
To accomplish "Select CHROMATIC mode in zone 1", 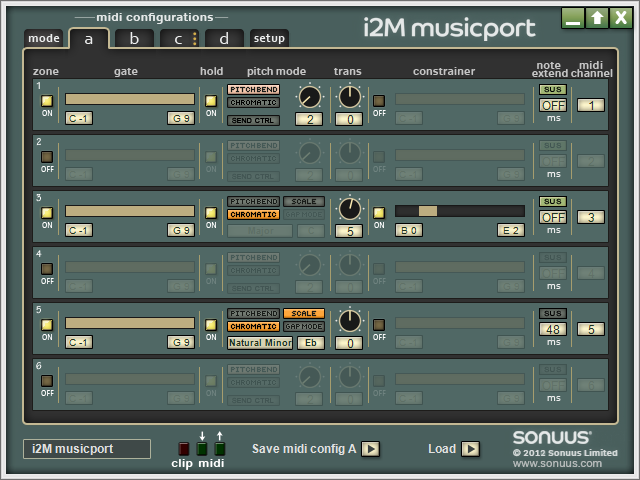I will coord(253,102).
